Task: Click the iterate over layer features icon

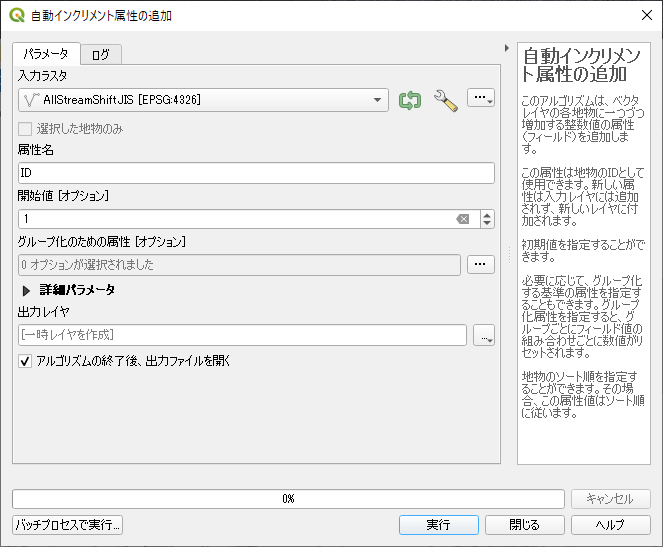Action: [410, 100]
